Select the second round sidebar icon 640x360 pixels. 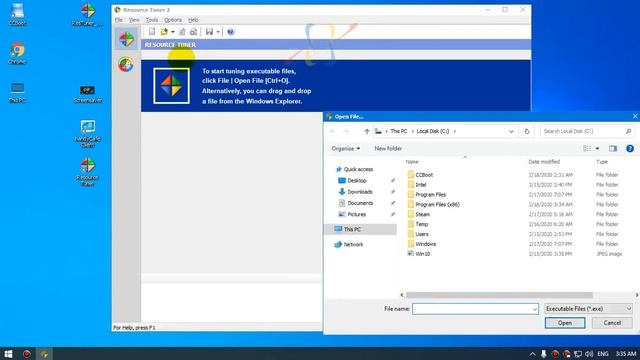click(x=126, y=64)
